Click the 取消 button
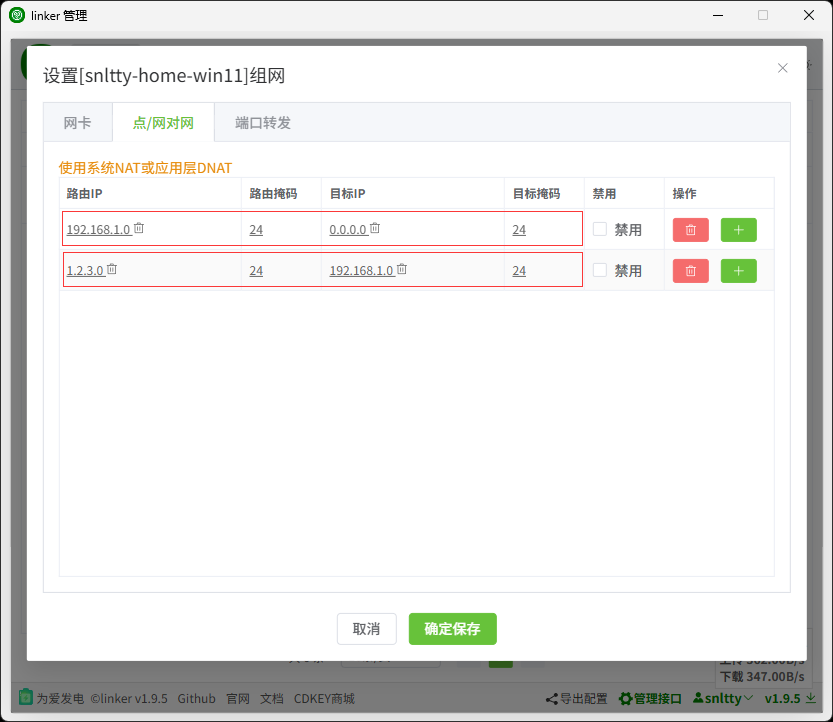Viewport: 833px width, 722px height. tap(366, 629)
